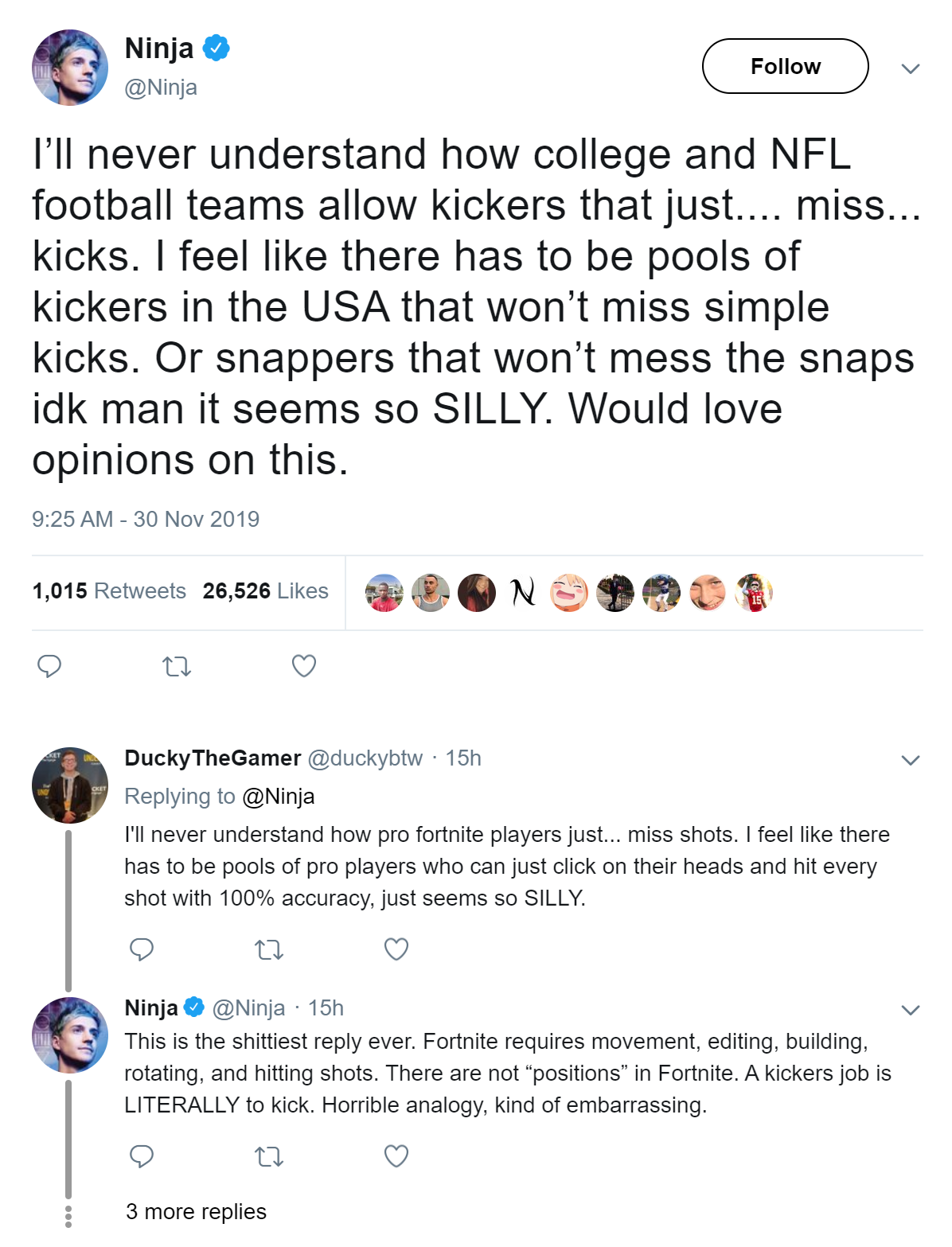This screenshot has height=1247, width=952.
Task: View the 1,015 Retweets list
Action: tap(109, 590)
